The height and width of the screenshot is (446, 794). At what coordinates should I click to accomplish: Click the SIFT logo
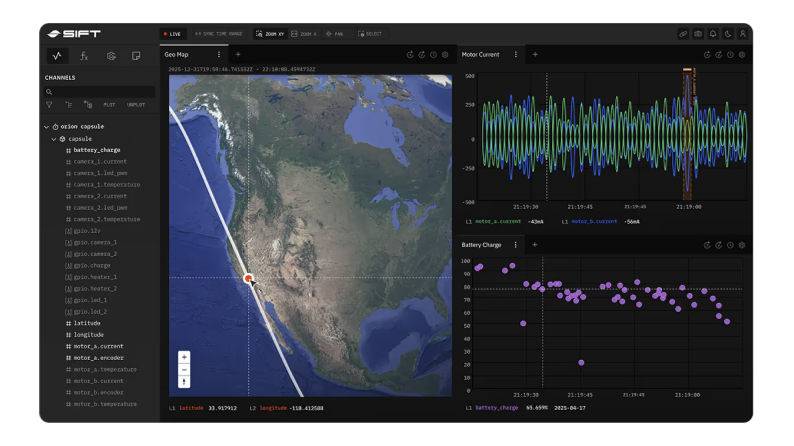pos(74,34)
